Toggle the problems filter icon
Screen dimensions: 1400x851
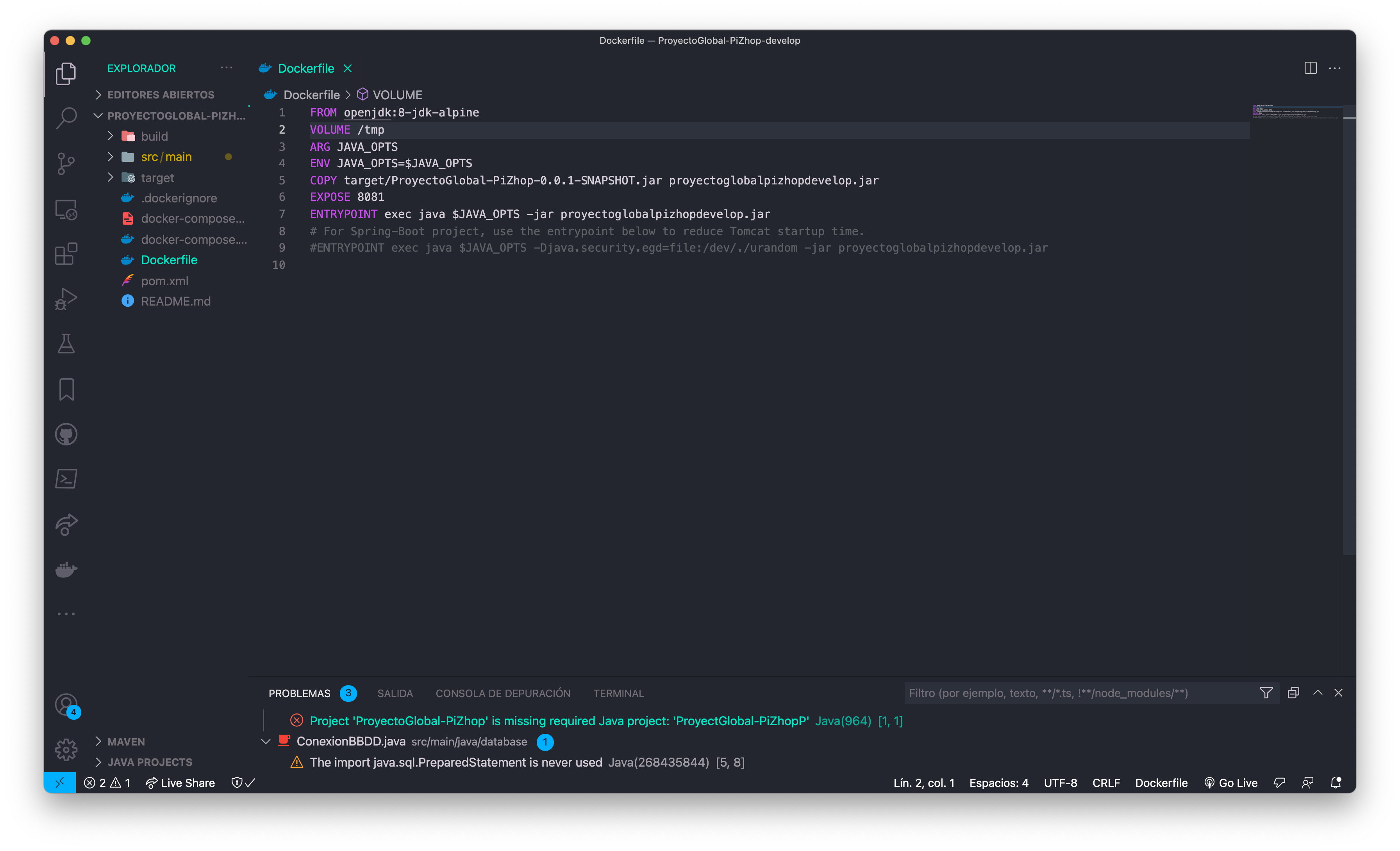tap(1266, 693)
